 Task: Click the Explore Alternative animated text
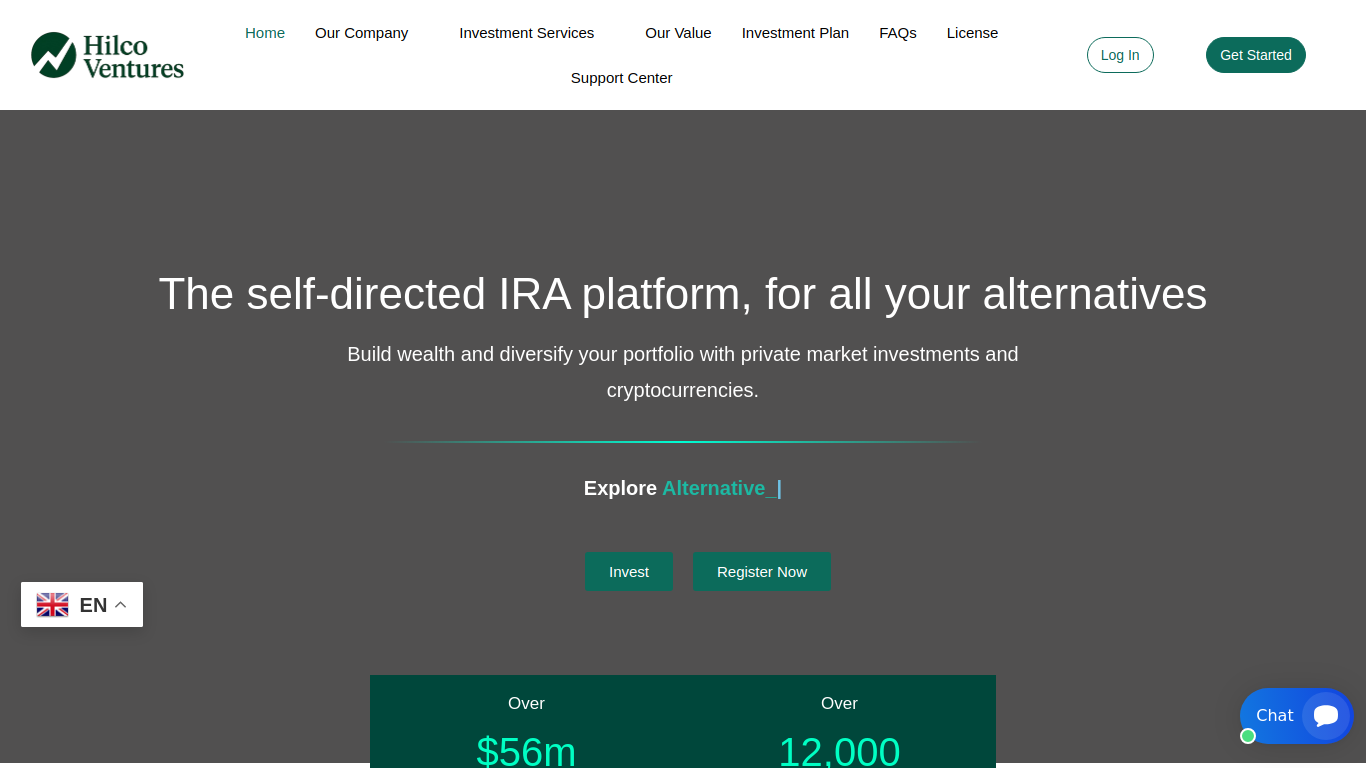[683, 488]
